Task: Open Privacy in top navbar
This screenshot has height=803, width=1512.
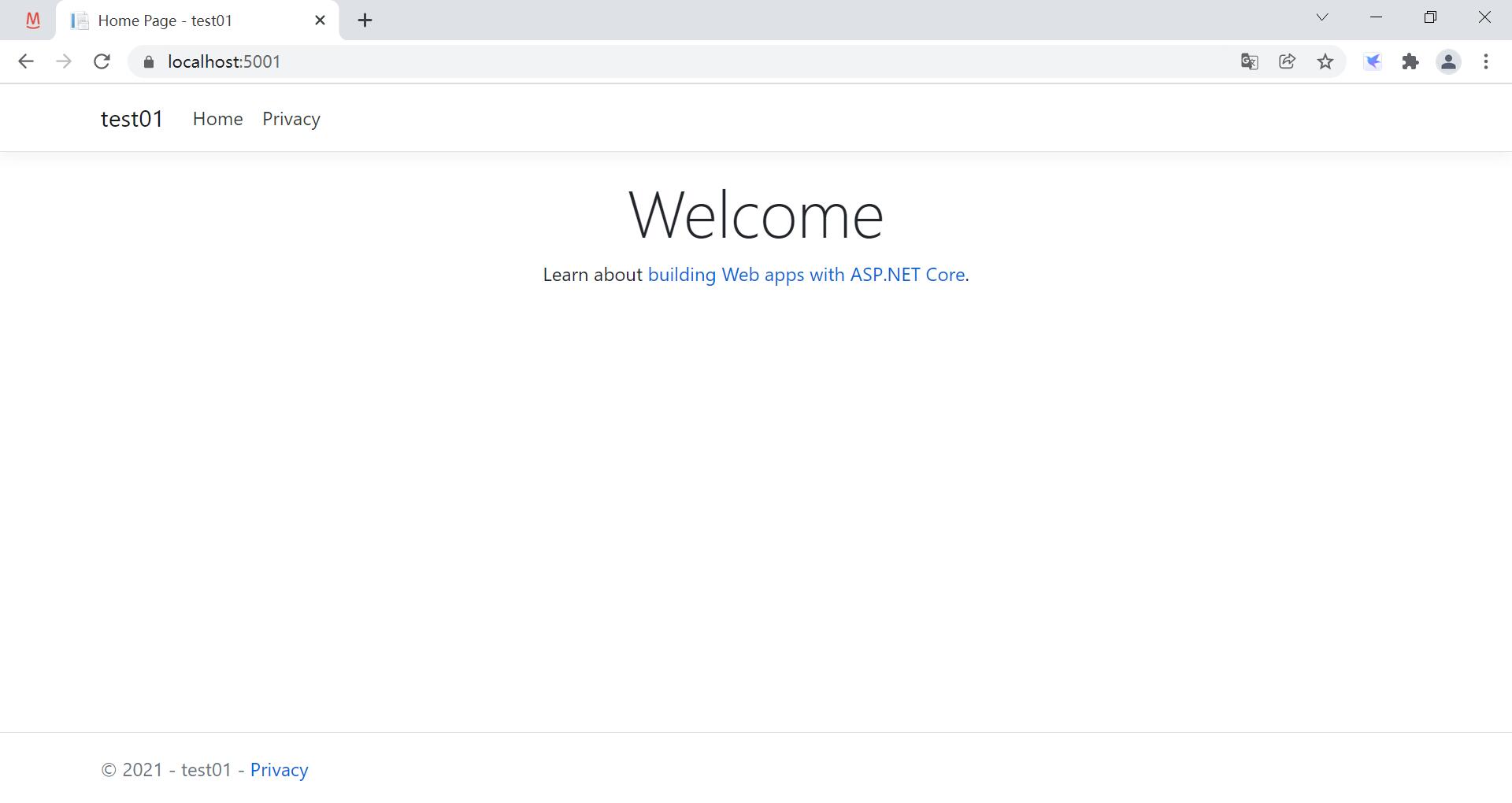Action: [291, 119]
